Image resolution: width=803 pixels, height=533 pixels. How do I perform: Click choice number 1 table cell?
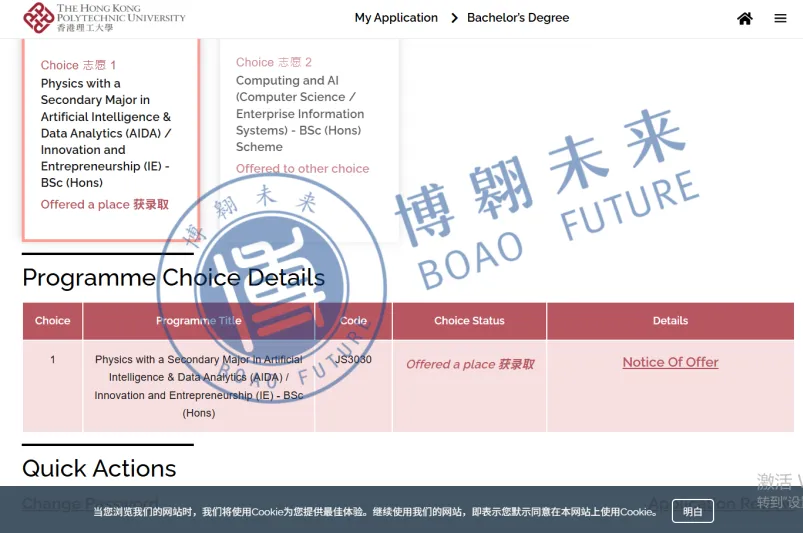pos(52,386)
